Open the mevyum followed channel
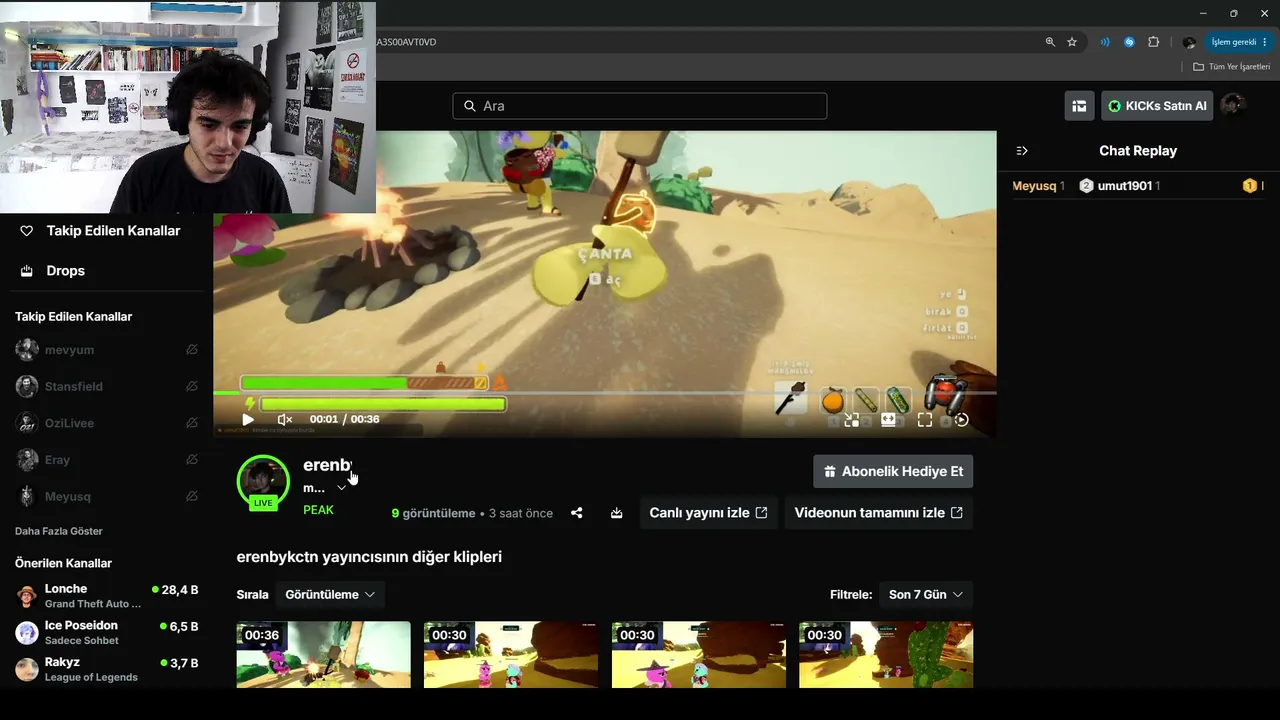Image resolution: width=1280 pixels, height=720 pixels. [x=69, y=350]
